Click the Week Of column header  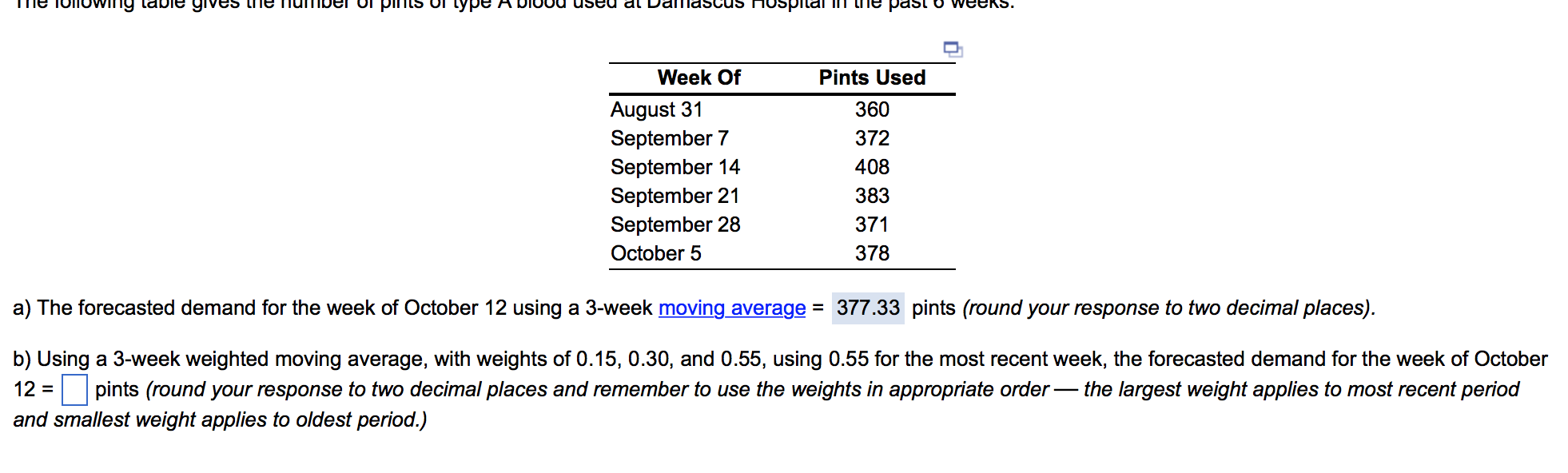click(698, 78)
